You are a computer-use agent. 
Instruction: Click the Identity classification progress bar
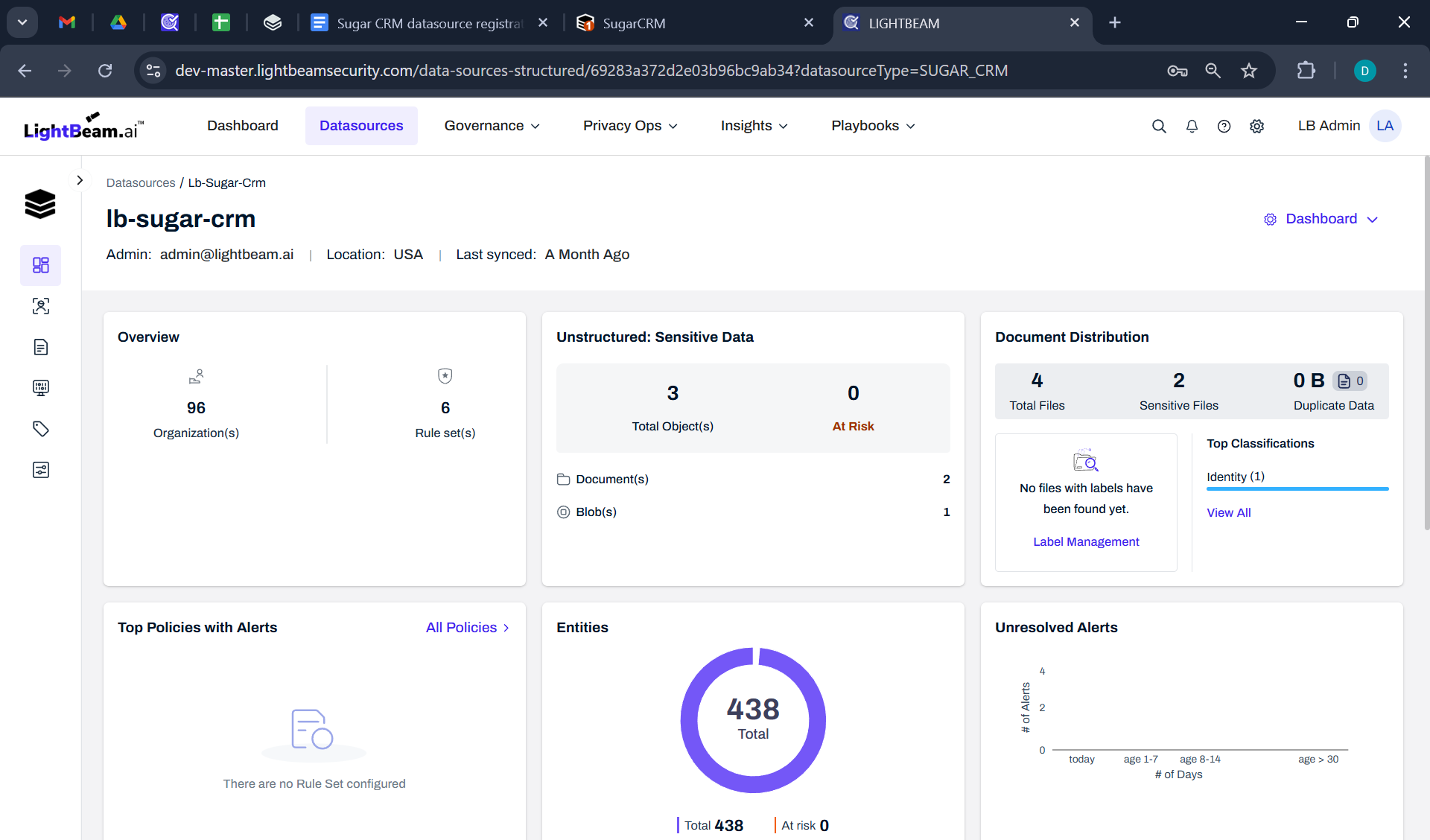tap(1297, 489)
